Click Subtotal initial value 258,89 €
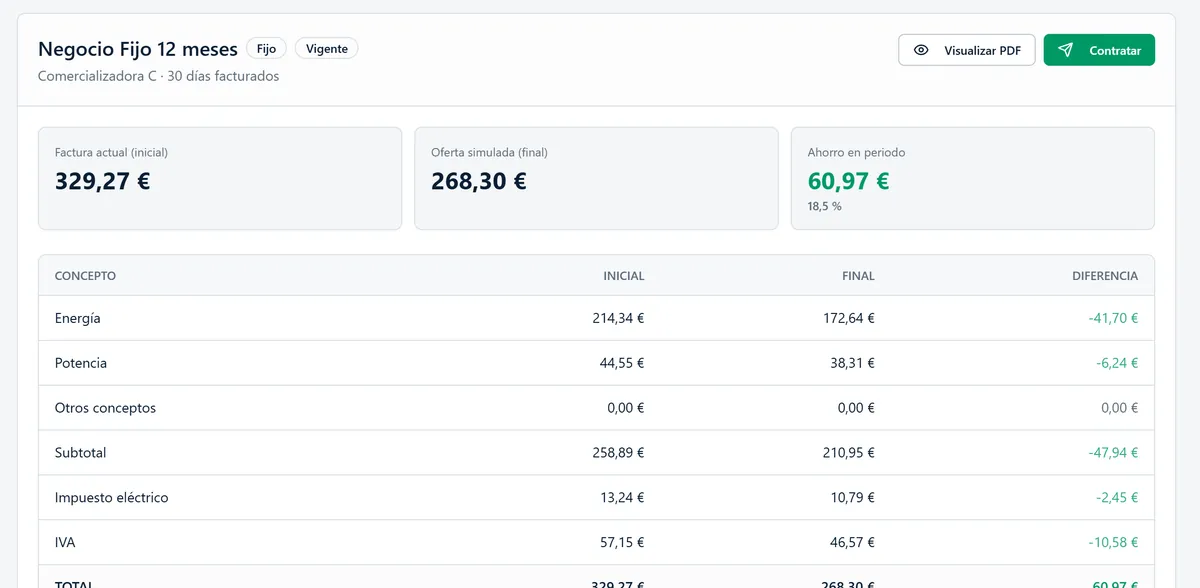The width and height of the screenshot is (1200, 588). (618, 453)
